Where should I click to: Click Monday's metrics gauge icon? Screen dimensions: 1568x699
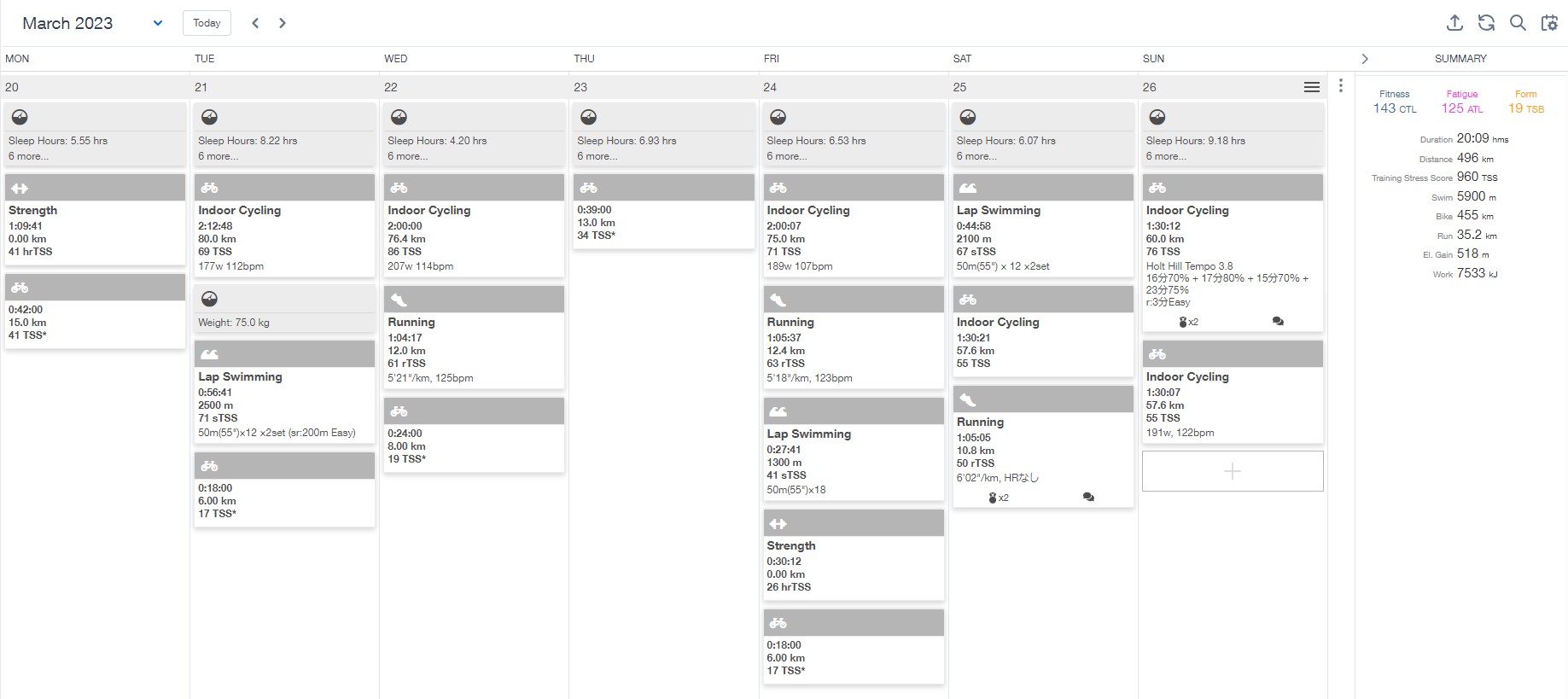[x=20, y=117]
